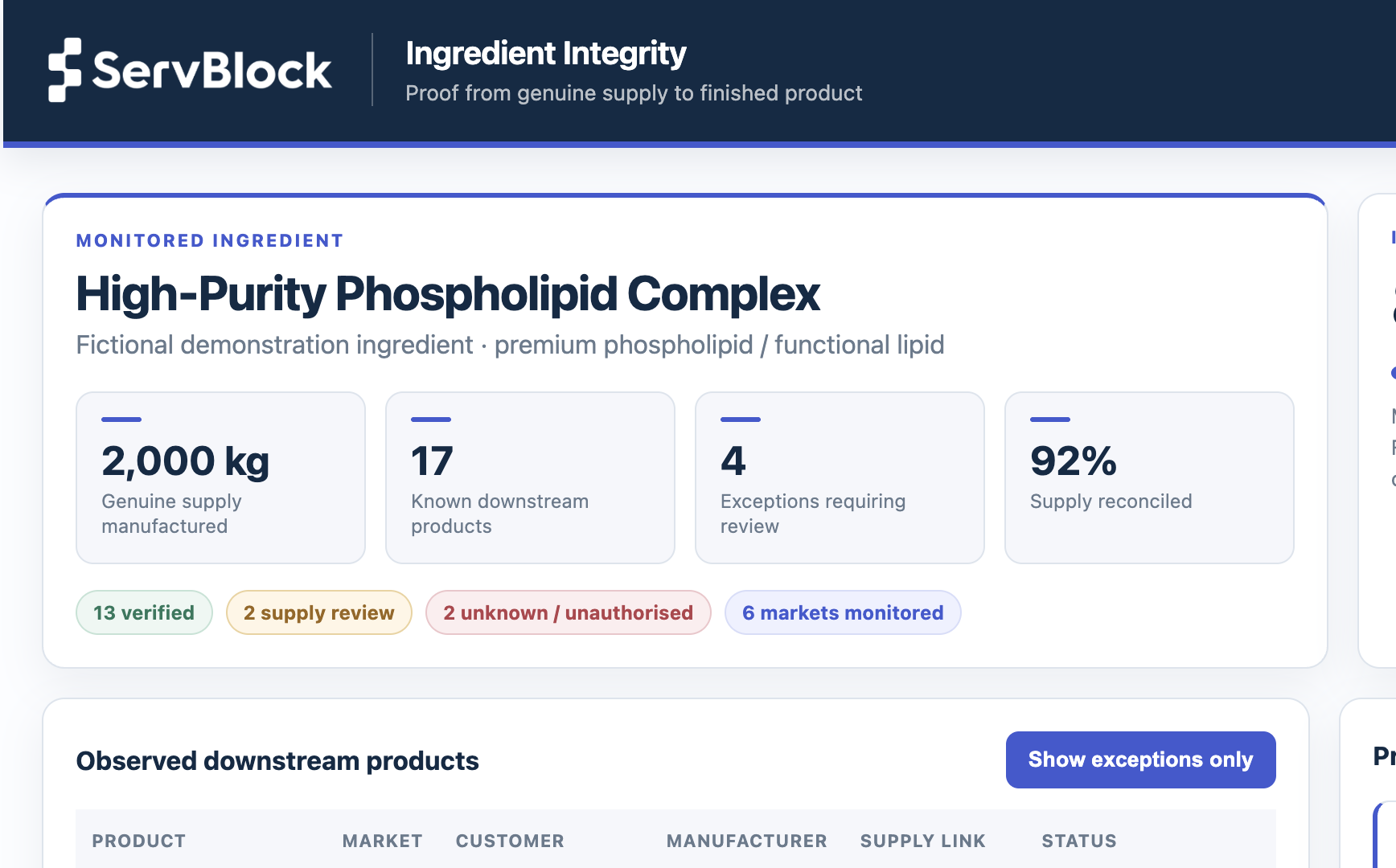Open the 4 exceptions requiring review card
Viewport: 1396px width, 868px height.
pyautogui.click(x=840, y=477)
